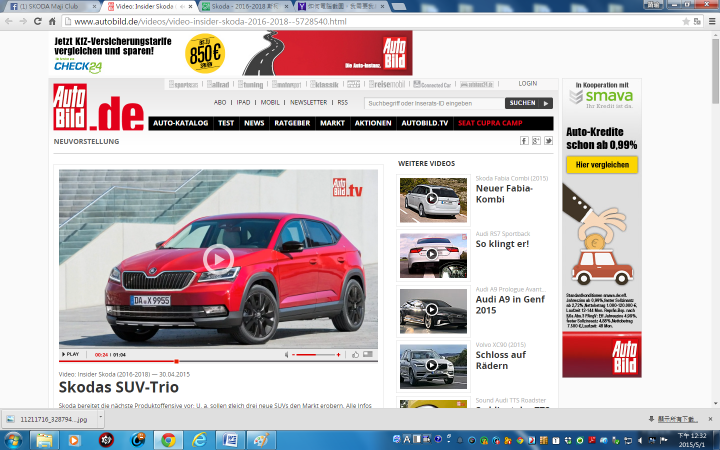Open the RATGEBER menu item

pos(292,123)
